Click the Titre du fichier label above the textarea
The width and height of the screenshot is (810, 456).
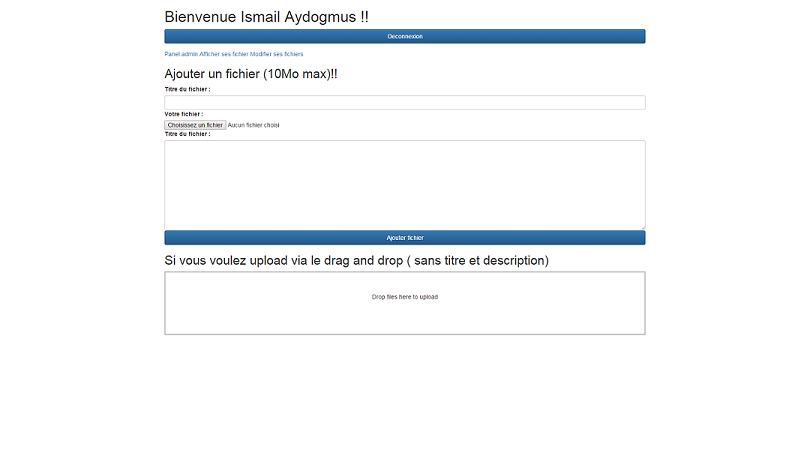[187, 134]
